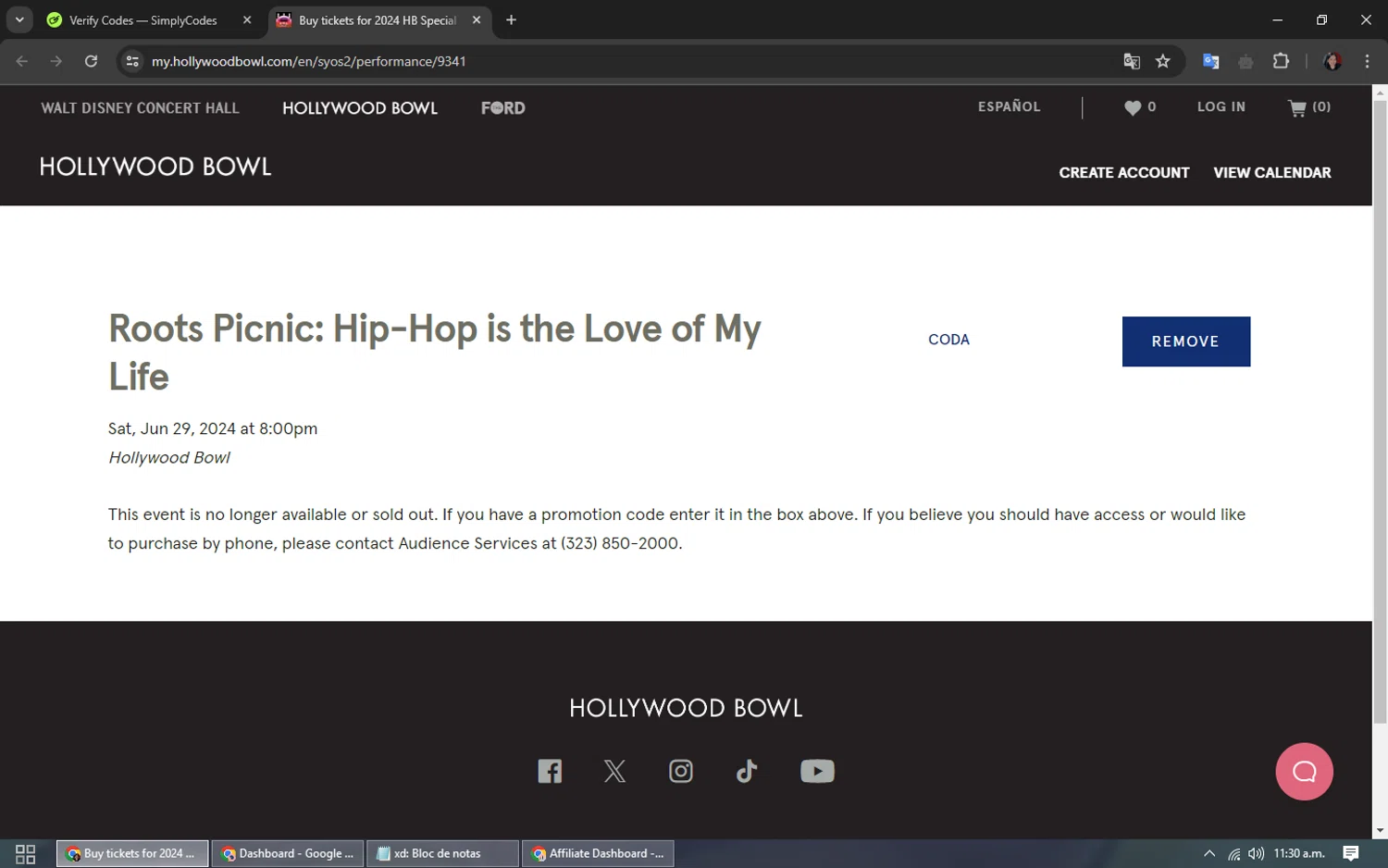Screen dimensions: 1388x868
Task: Click the address bar URL
Action: (x=309, y=61)
